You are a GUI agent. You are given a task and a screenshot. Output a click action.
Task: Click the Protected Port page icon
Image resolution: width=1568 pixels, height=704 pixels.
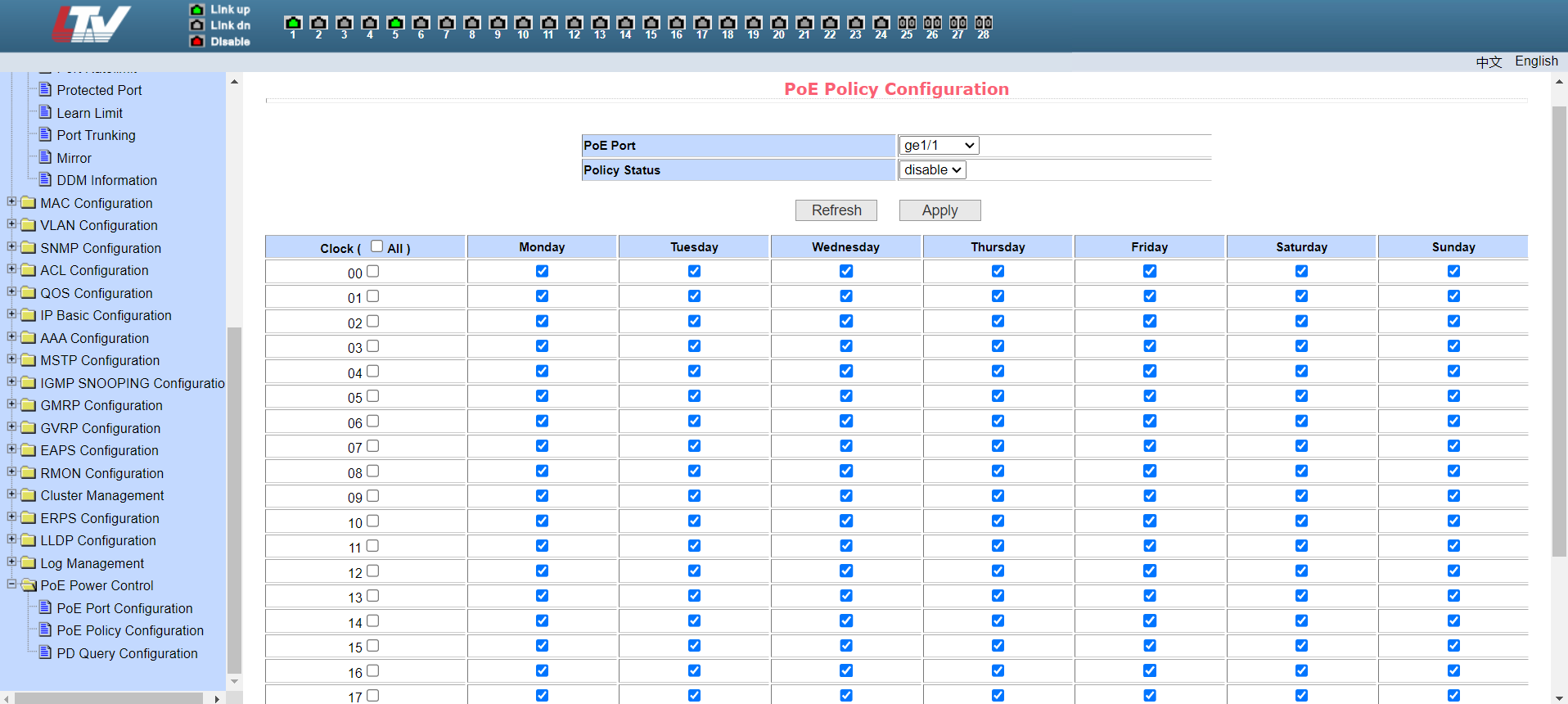46,89
